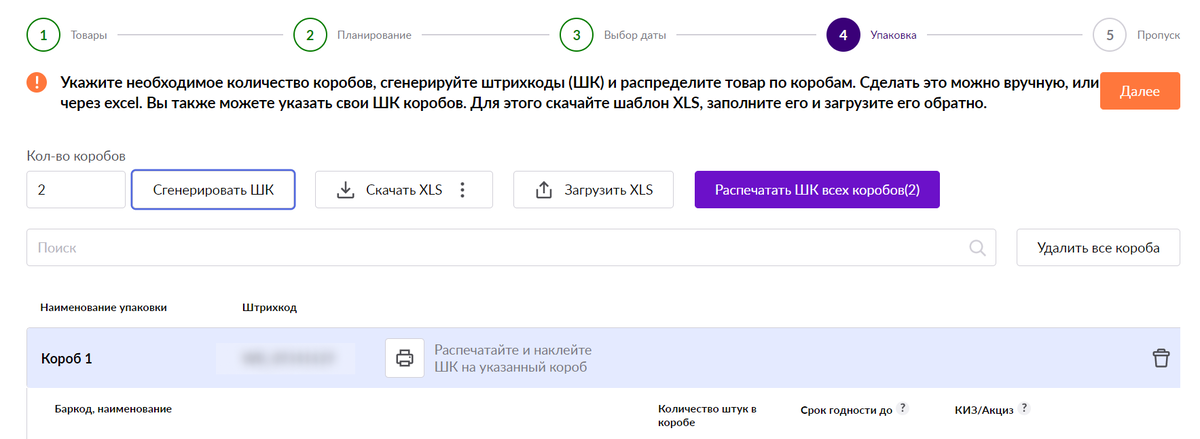Image resolution: width=1200 pixels, height=439 pixels.
Task: Open help icon next to КИЗ/Акциз
Action: coord(1024,408)
